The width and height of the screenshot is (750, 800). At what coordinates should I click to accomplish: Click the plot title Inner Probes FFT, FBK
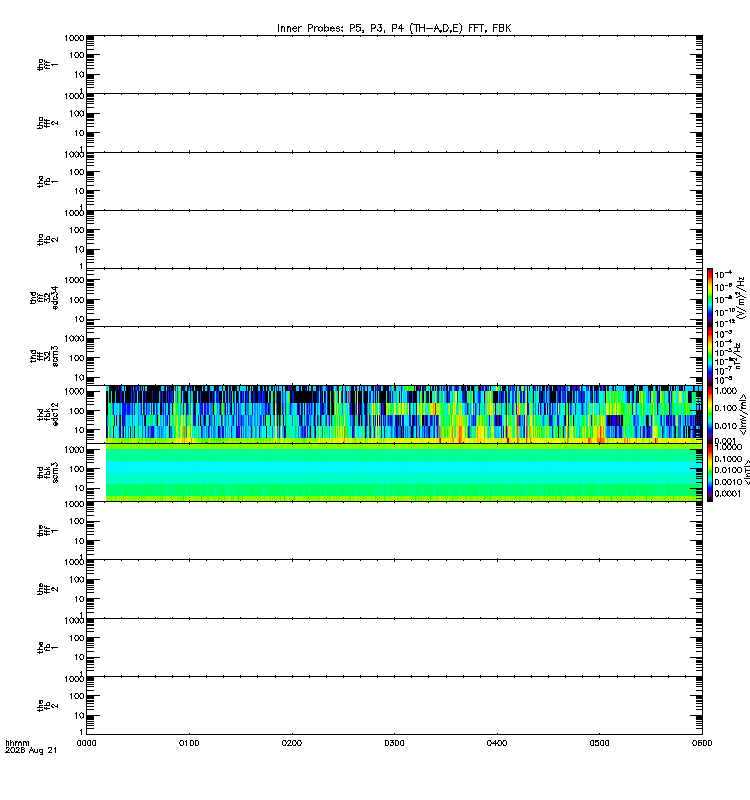coord(394,28)
